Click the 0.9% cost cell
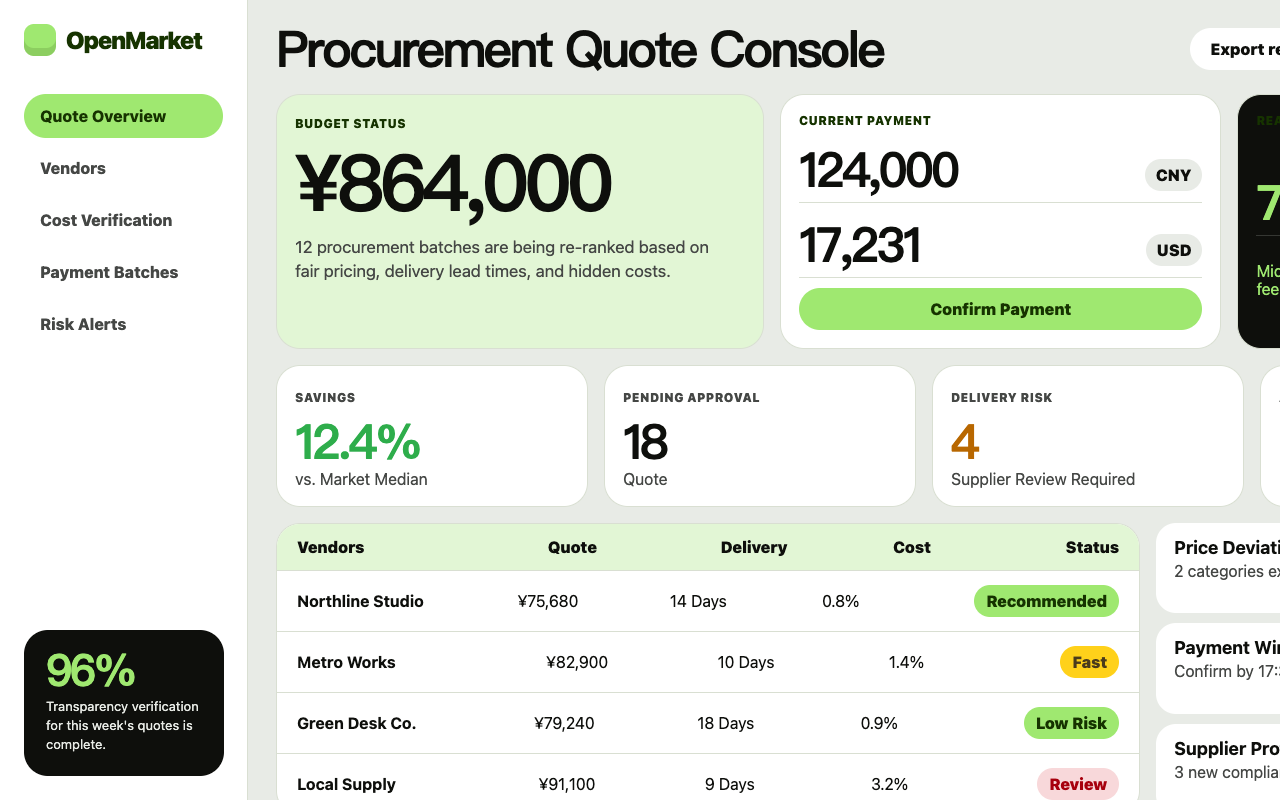 pyautogui.click(x=879, y=723)
